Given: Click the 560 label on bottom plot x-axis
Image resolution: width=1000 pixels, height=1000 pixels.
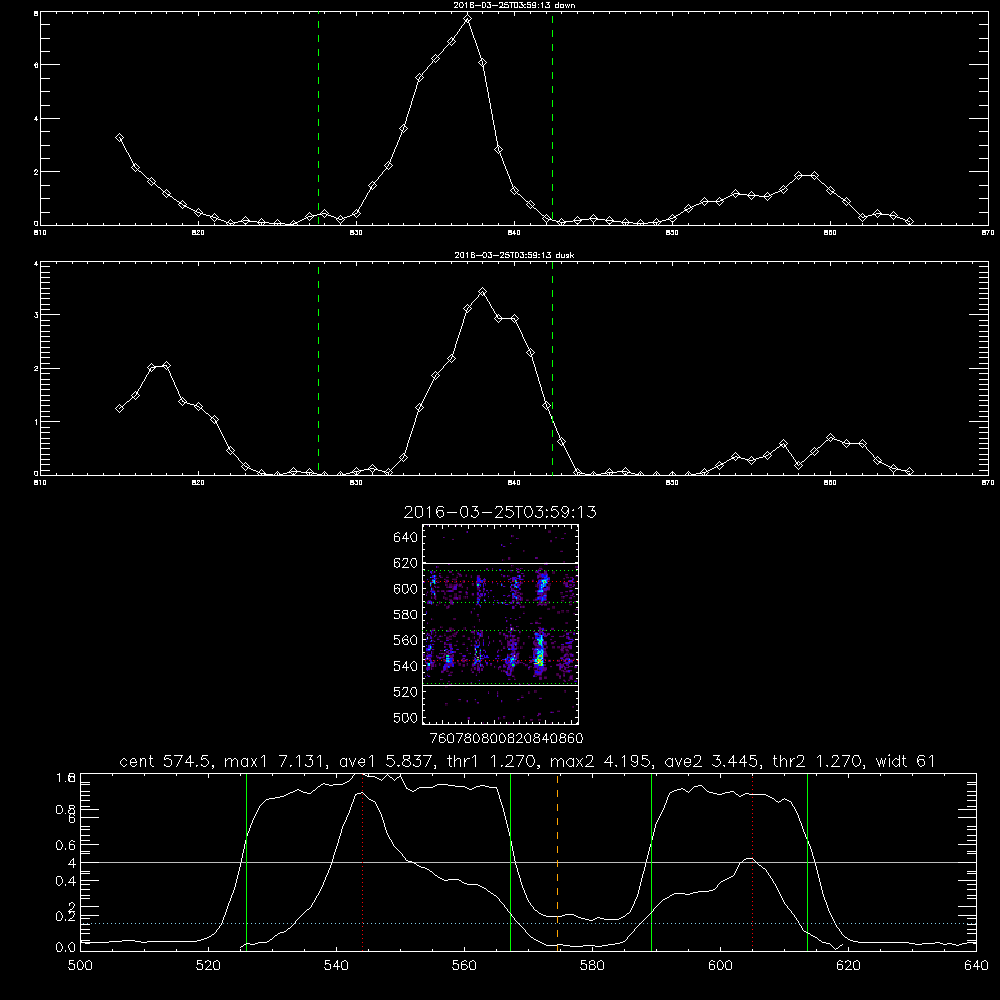Looking at the screenshot, I should pos(464,965).
